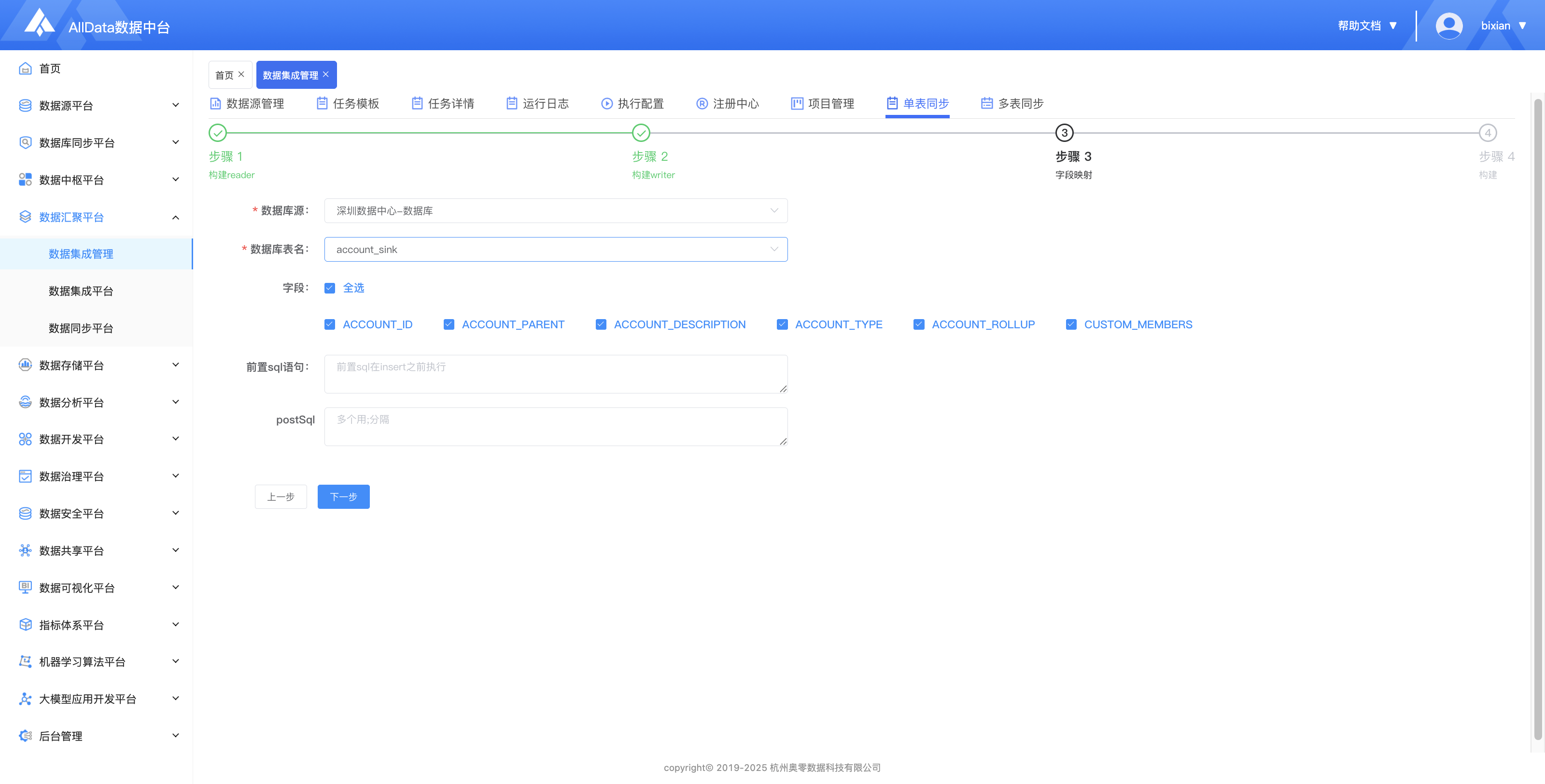Screen dimensions: 1545x784
Task: Toggle the CUSTOM_MEMBERS field checkbox
Action: tap(1071, 324)
